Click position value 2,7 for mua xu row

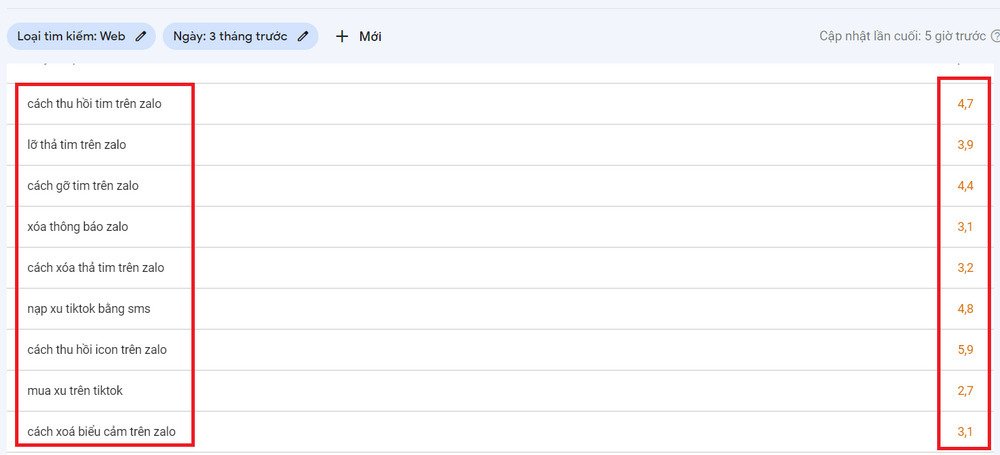965,391
